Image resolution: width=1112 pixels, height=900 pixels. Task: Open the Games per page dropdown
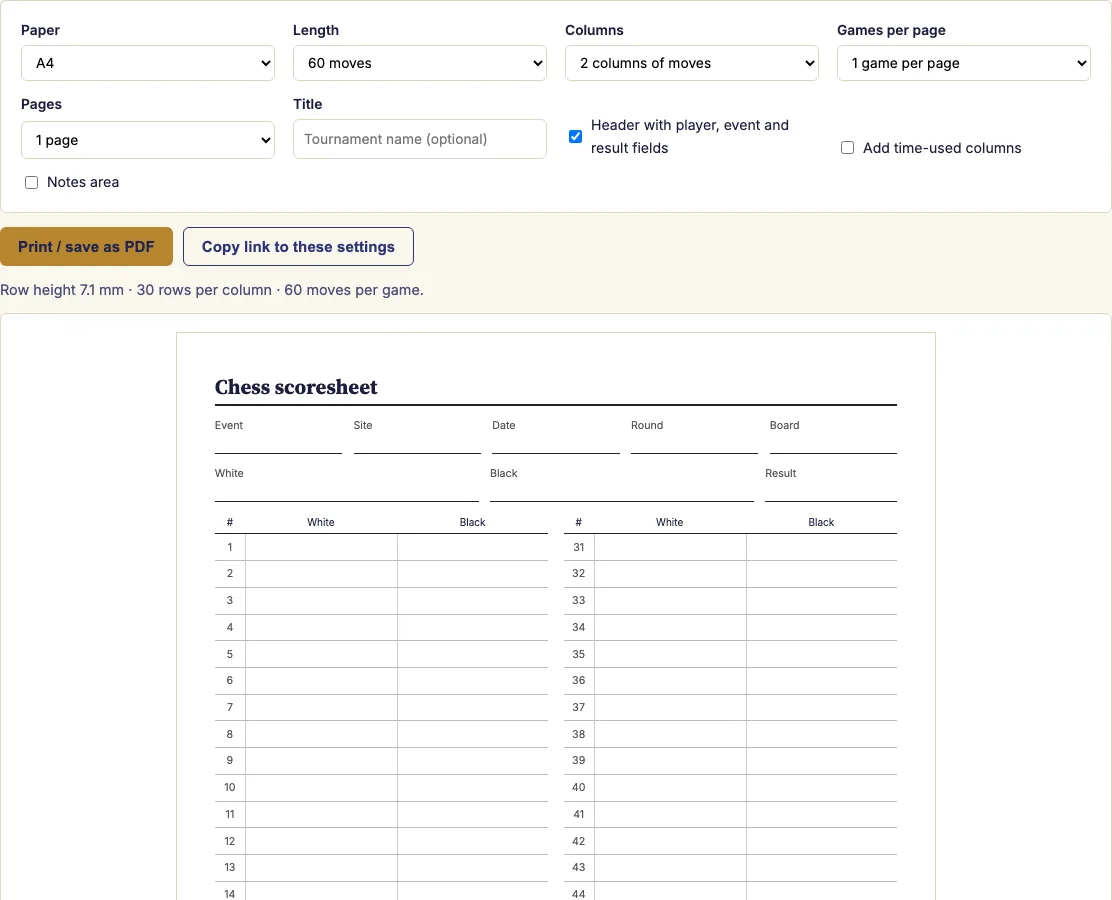coord(964,63)
